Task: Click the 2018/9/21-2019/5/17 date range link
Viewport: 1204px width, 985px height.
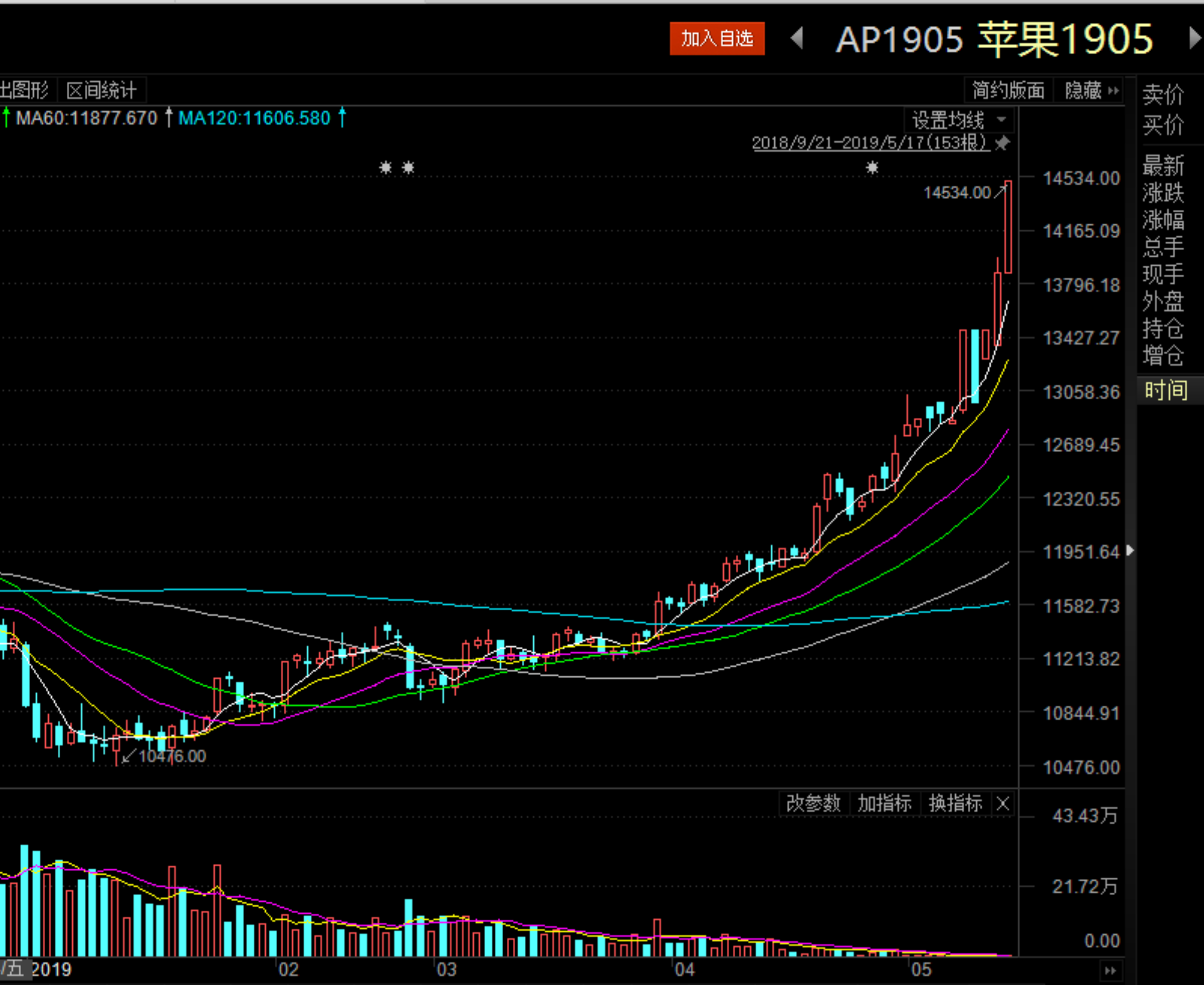Action: pyautogui.click(x=870, y=143)
